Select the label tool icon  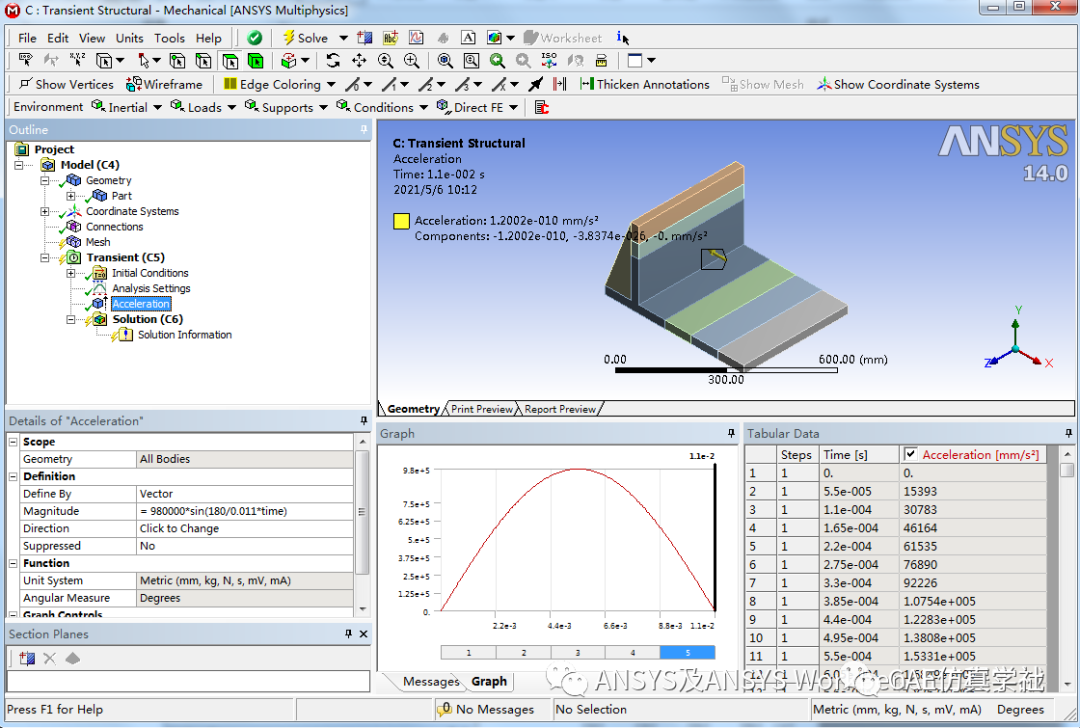(x=25, y=61)
